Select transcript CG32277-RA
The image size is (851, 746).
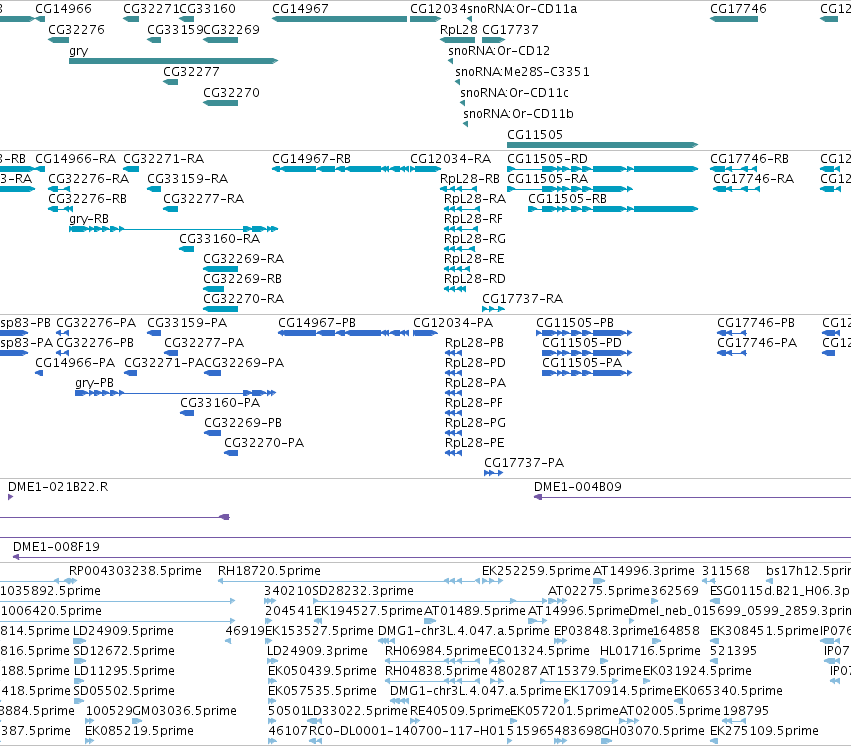click(170, 209)
